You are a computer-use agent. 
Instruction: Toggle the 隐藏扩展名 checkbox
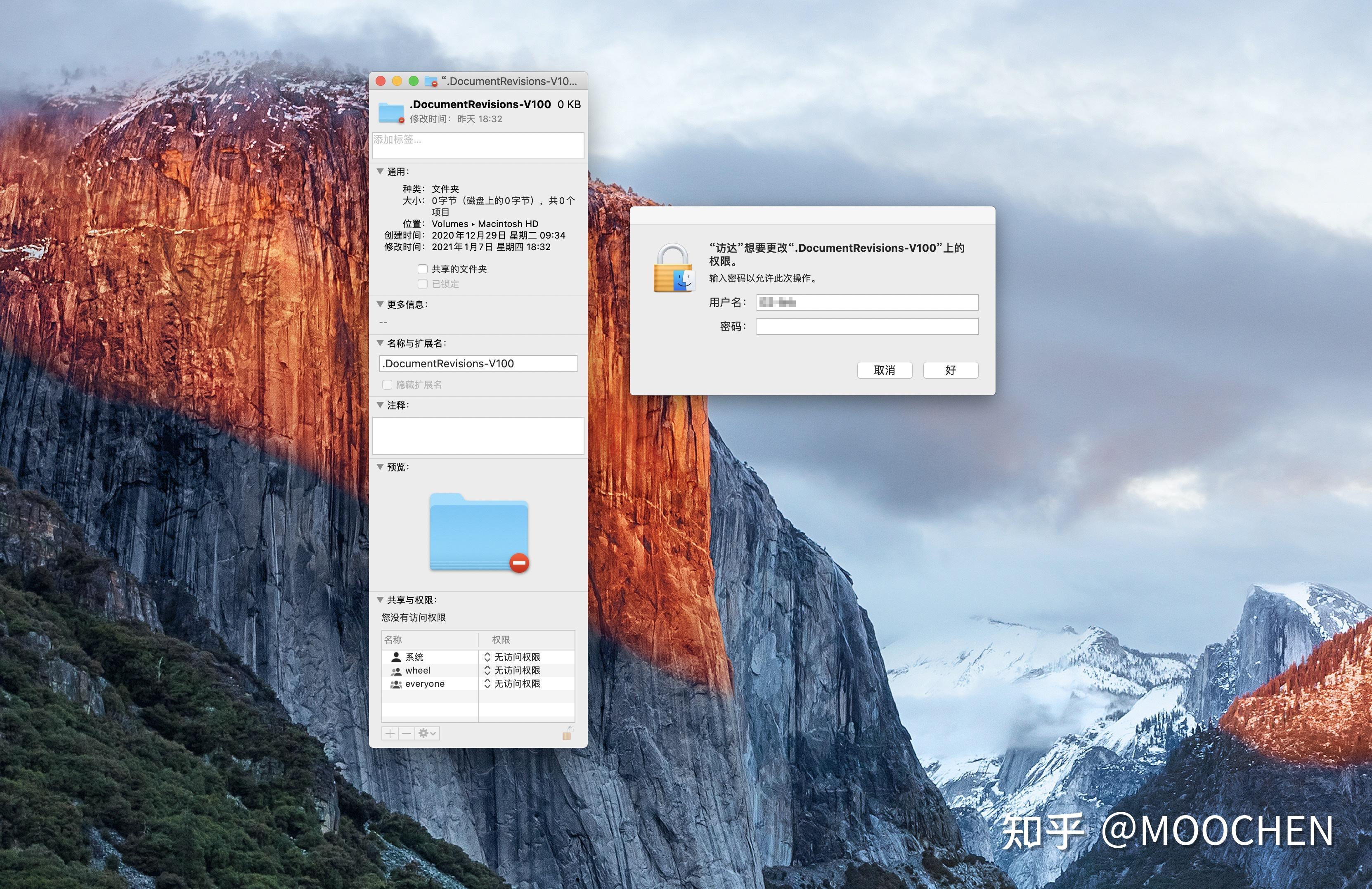coord(388,385)
